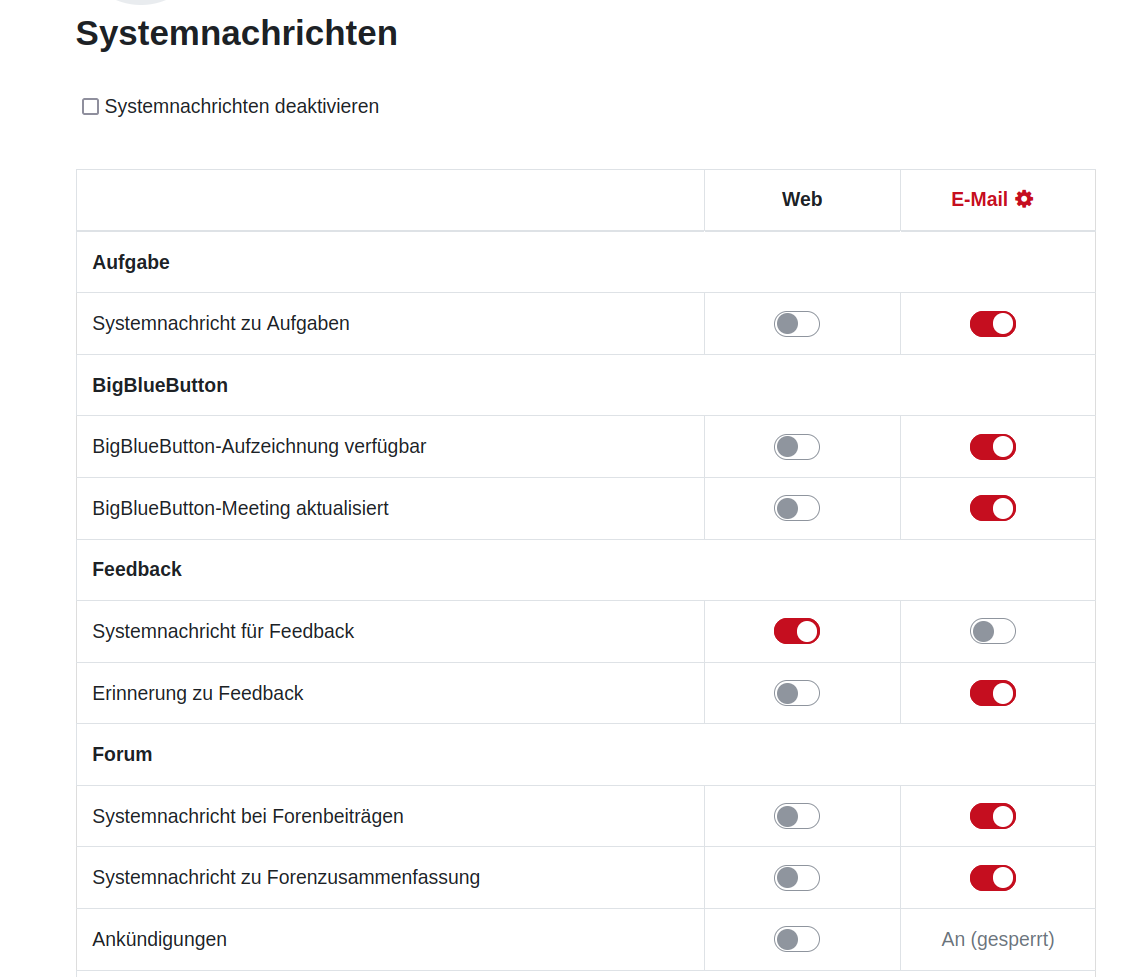Click the E-Mail column header link

click(979, 199)
